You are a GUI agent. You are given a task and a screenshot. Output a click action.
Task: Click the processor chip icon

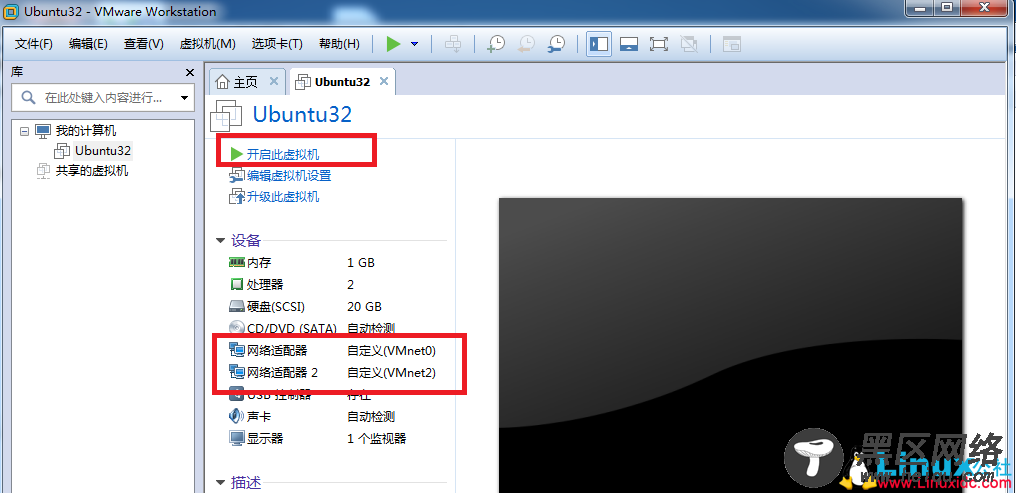pyautogui.click(x=237, y=284)
